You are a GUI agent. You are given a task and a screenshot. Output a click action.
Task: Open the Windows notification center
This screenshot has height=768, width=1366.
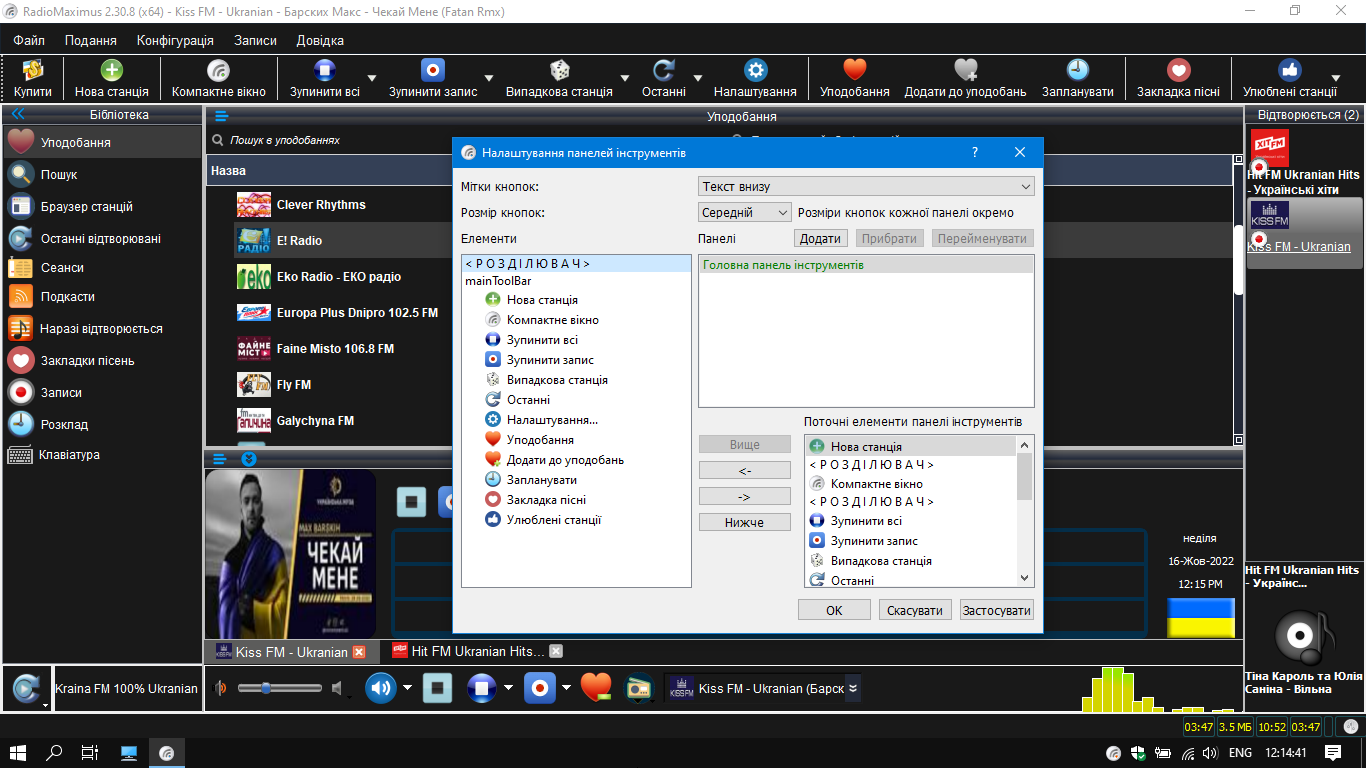(x=1333, y=753)
